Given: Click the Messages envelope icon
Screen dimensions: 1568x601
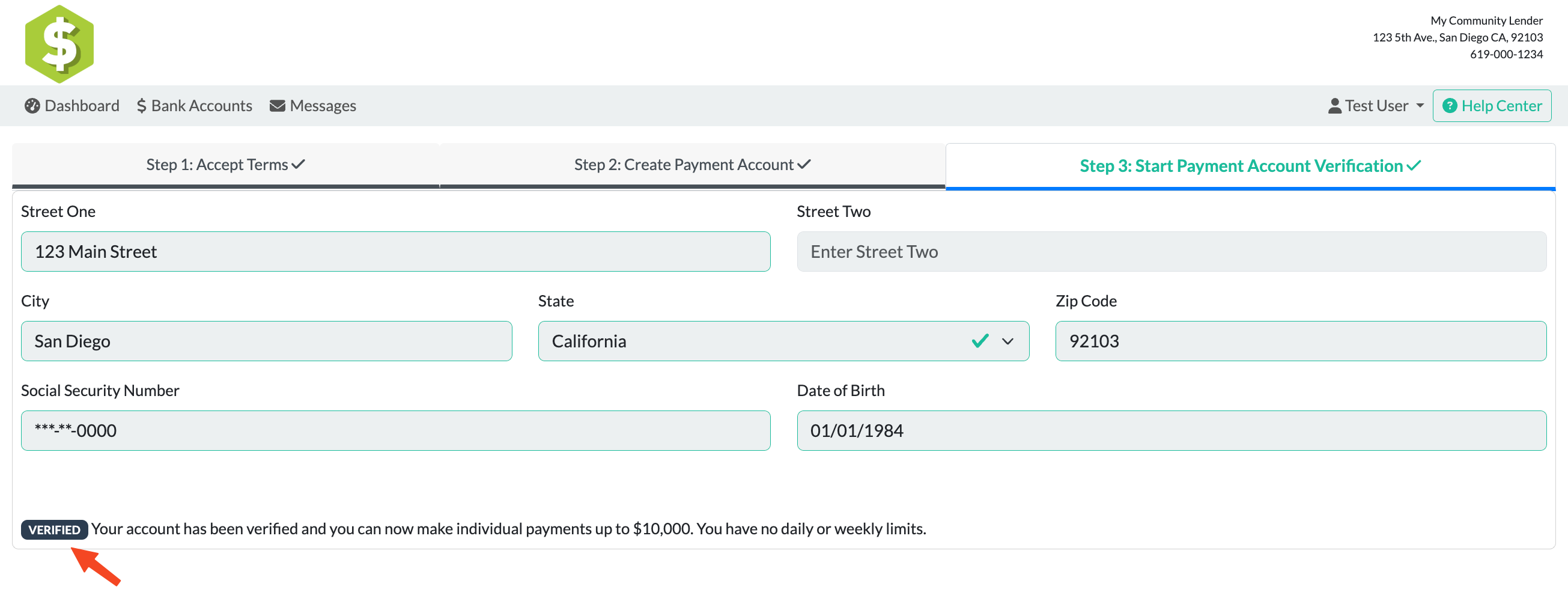Looking at the screenshot, I should click(x=277, y=106).
